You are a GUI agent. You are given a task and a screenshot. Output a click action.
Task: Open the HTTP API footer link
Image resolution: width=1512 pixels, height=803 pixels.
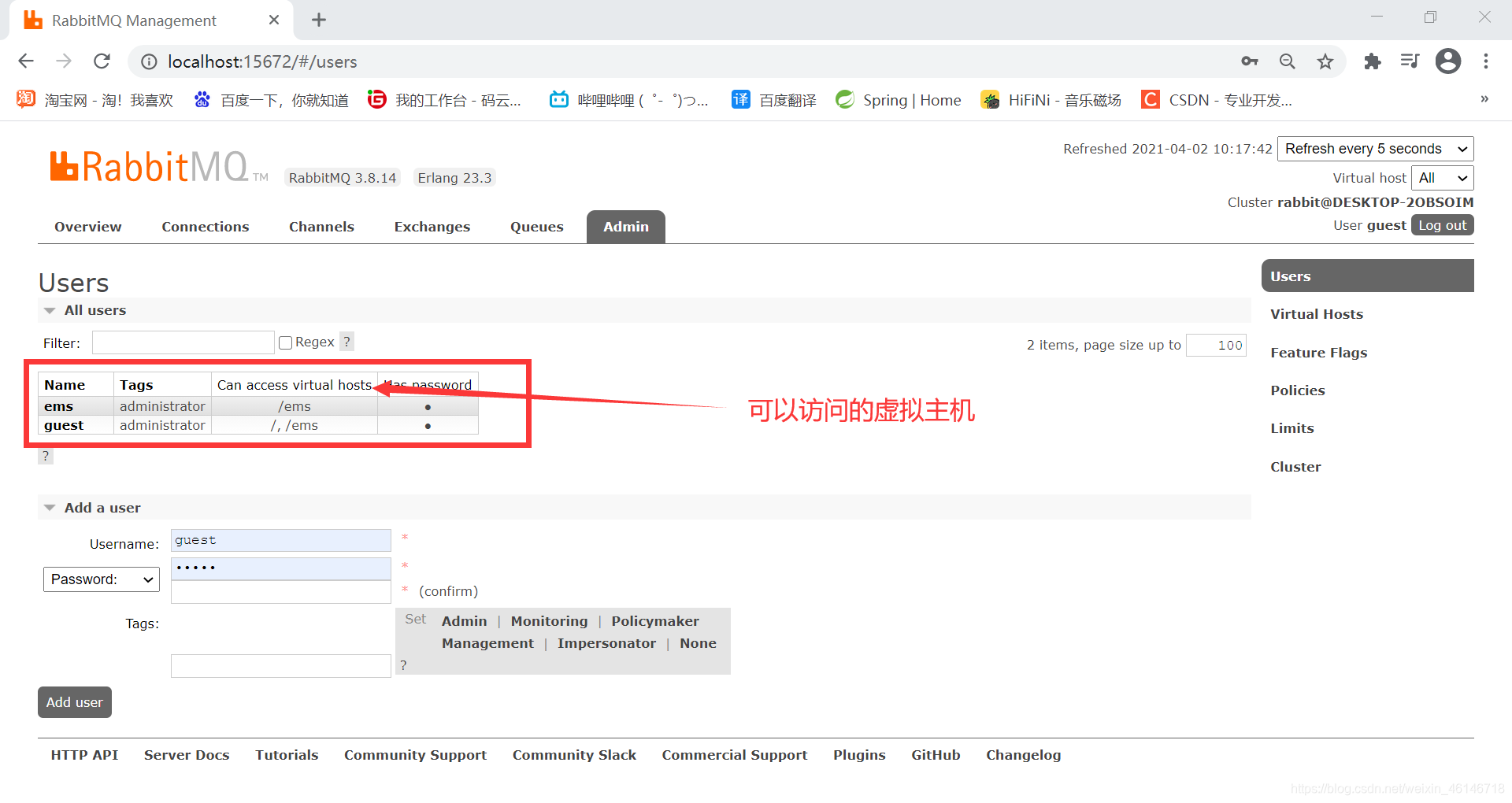pos(85,755)
